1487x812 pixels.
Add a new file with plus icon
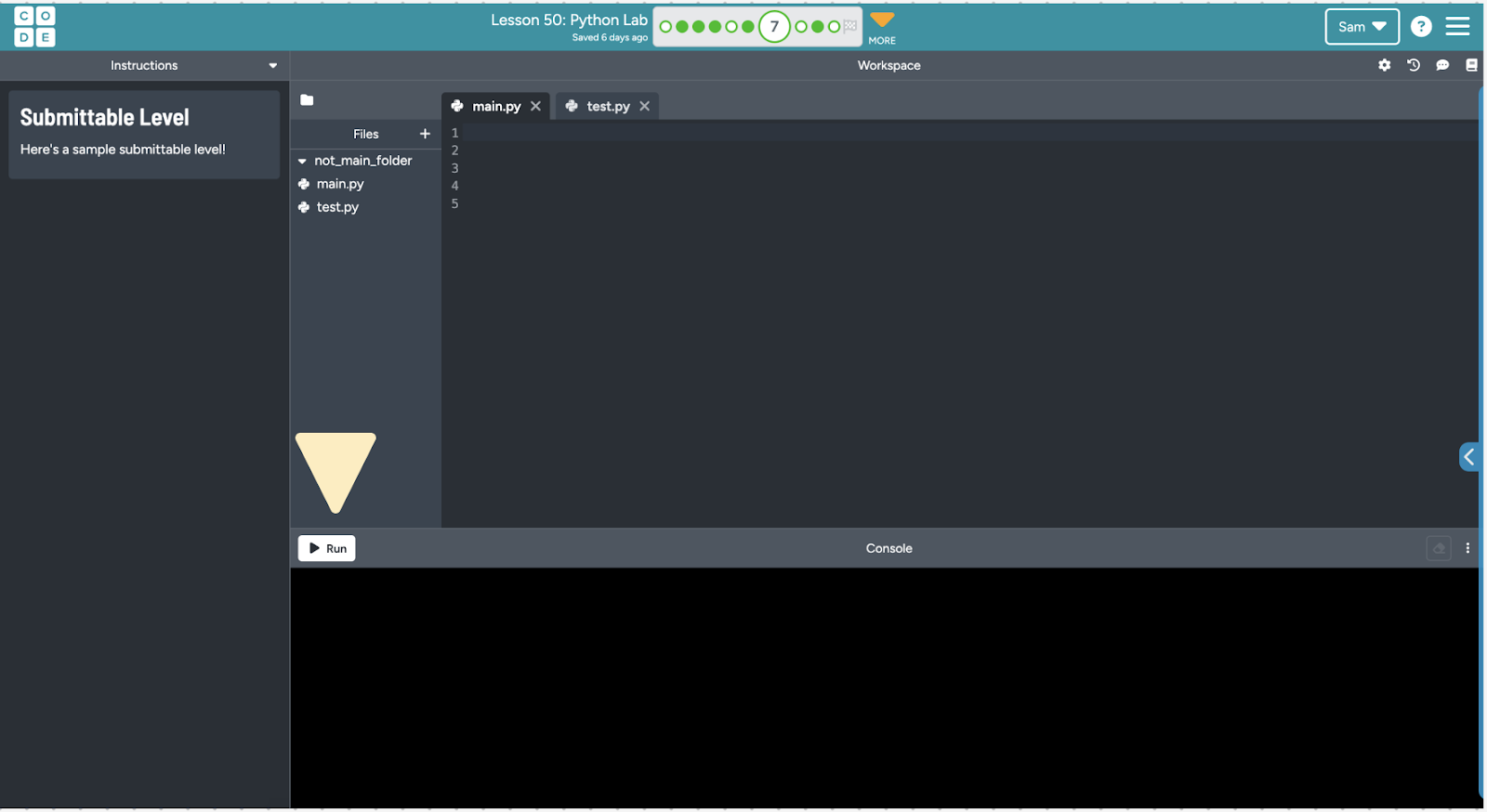click(425, 134)
